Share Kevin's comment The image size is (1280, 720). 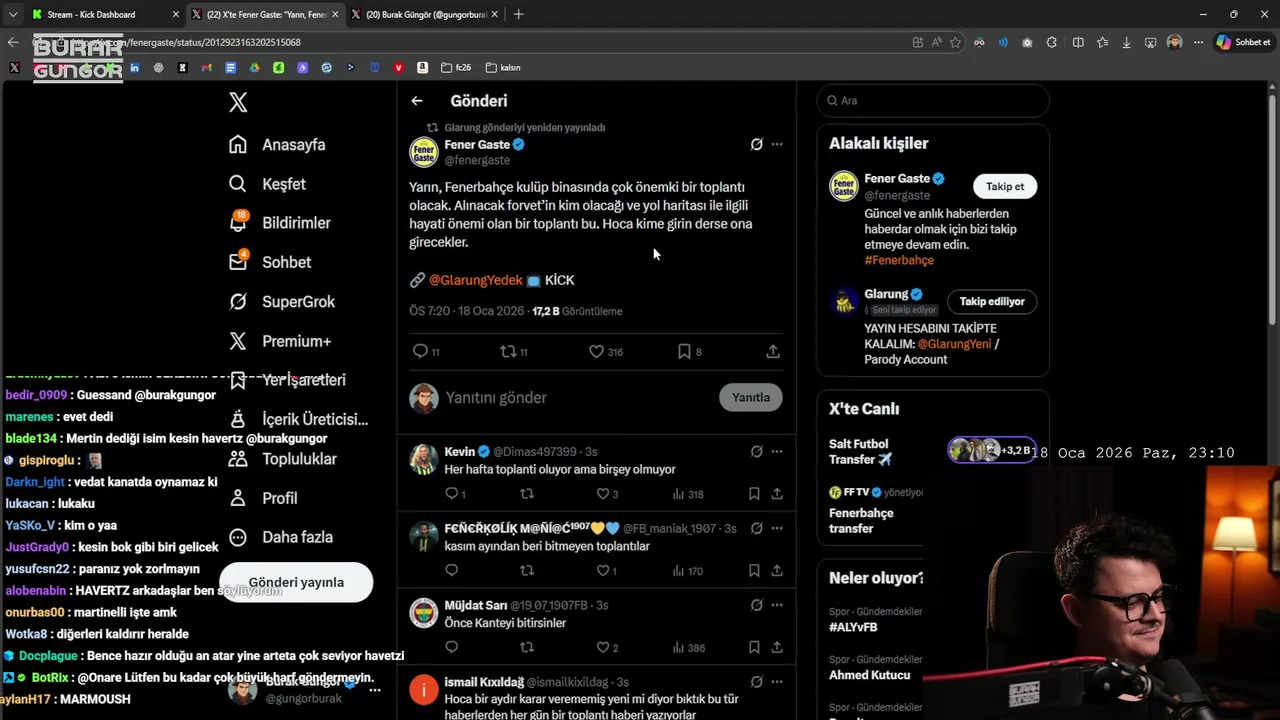coord(777,493)
